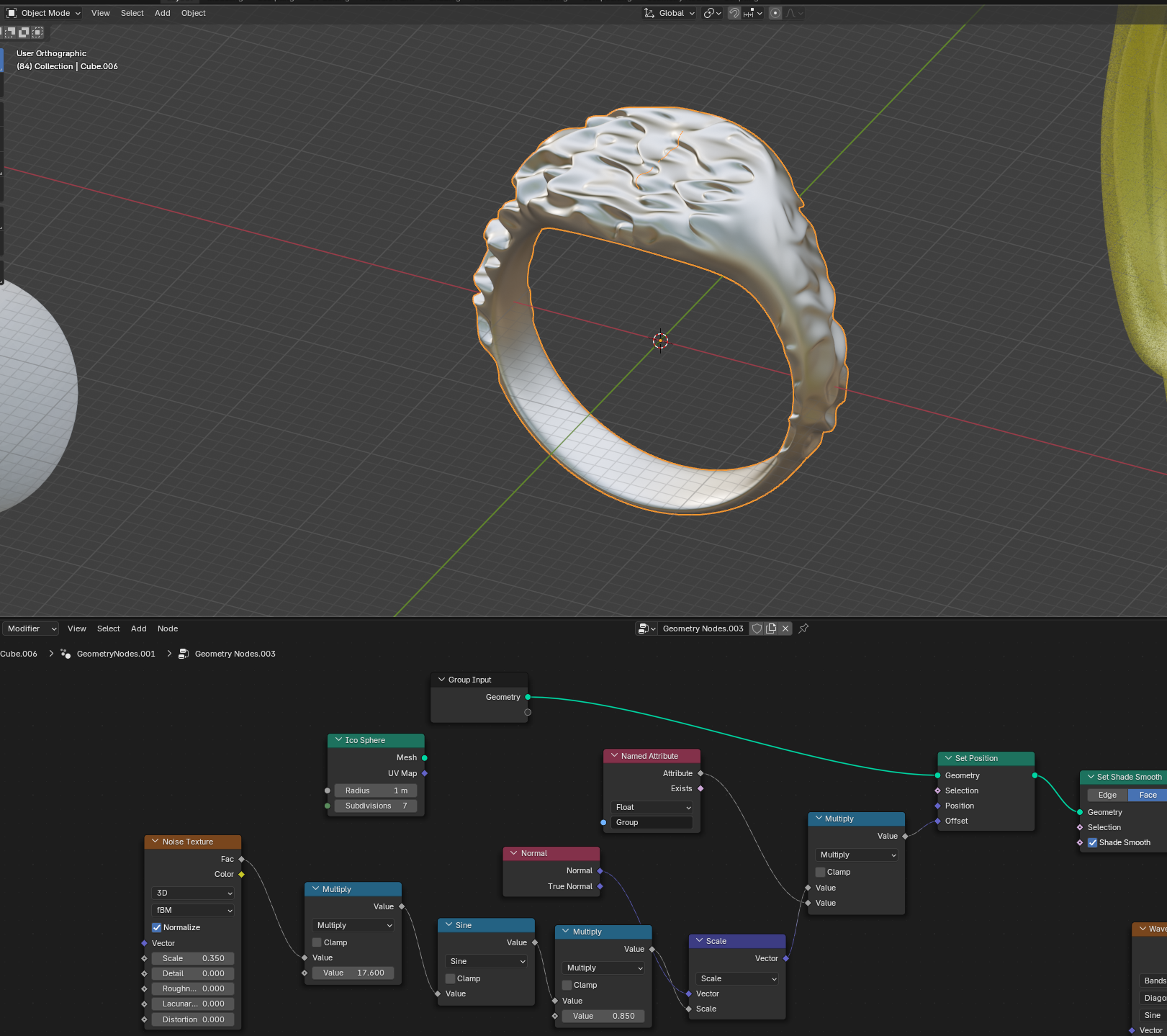Open the Float data type dropdown
The width and height of the screenshot is (1167, 1036).
pos(652,807)
